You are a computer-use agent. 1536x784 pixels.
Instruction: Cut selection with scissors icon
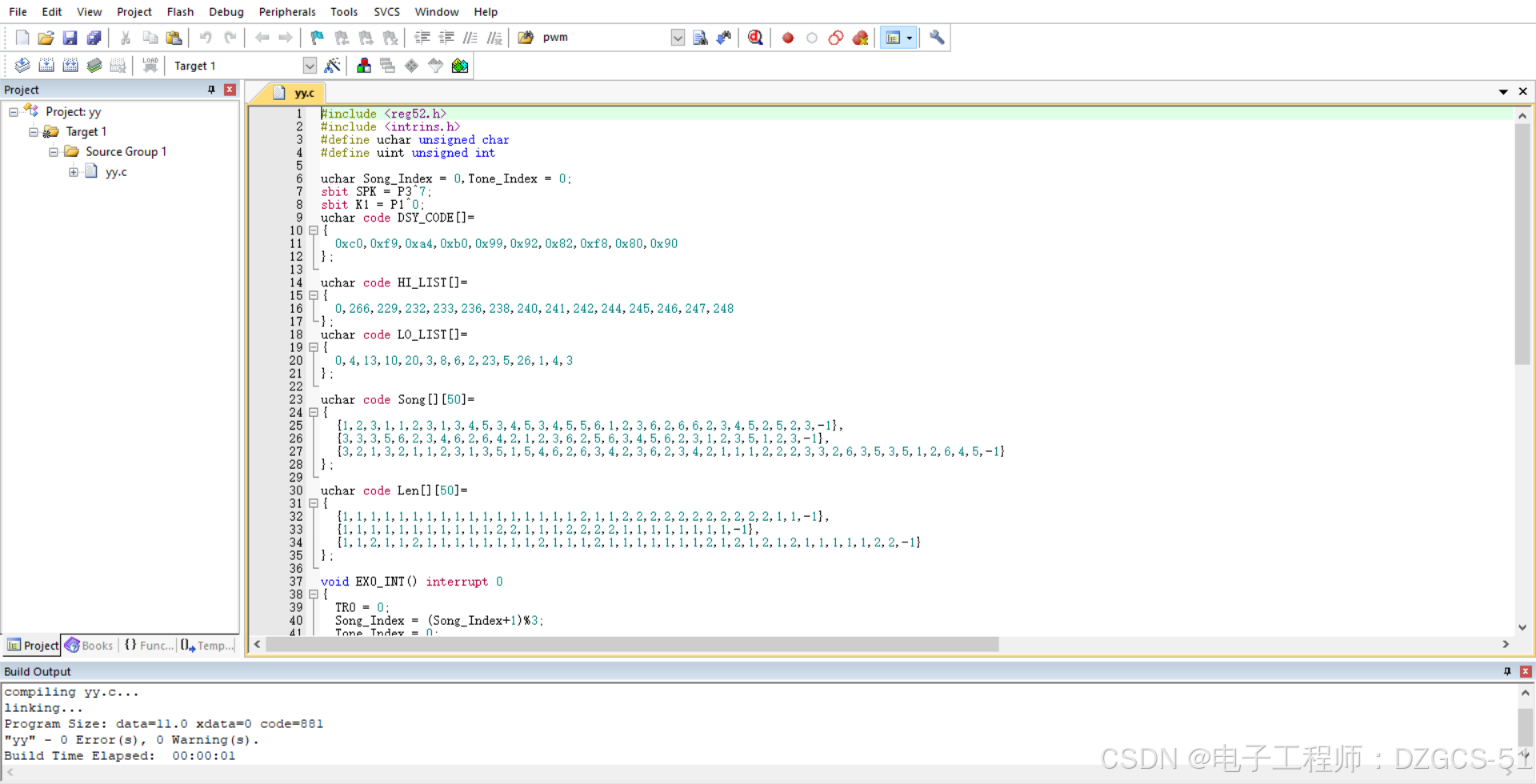click(x=126, y=38)
